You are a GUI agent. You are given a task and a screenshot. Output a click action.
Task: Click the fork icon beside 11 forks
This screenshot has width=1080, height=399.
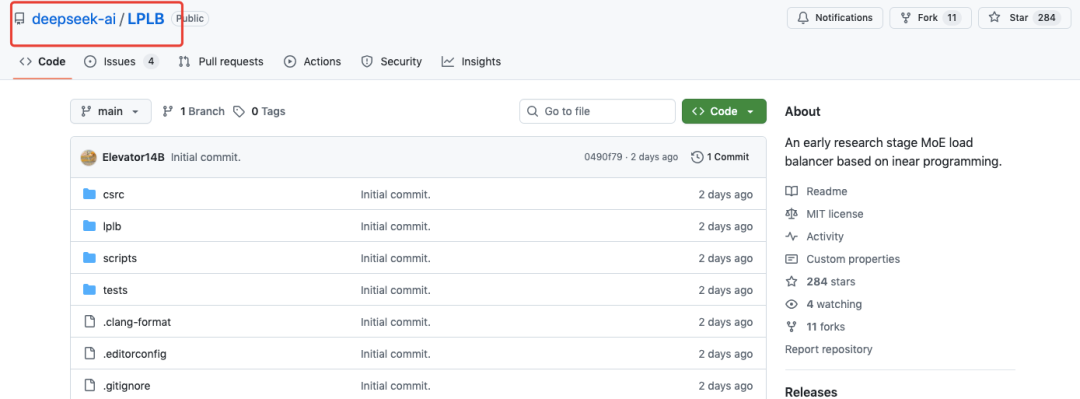[x=792, y=327]
